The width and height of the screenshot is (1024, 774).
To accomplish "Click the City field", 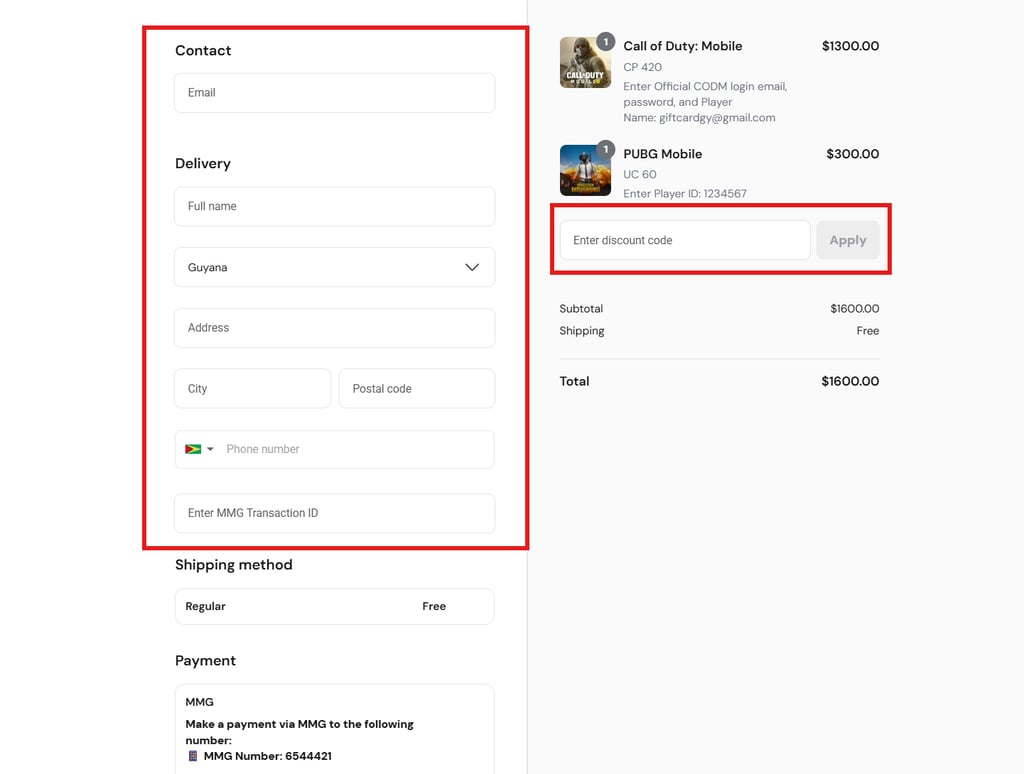I will 252,389.
